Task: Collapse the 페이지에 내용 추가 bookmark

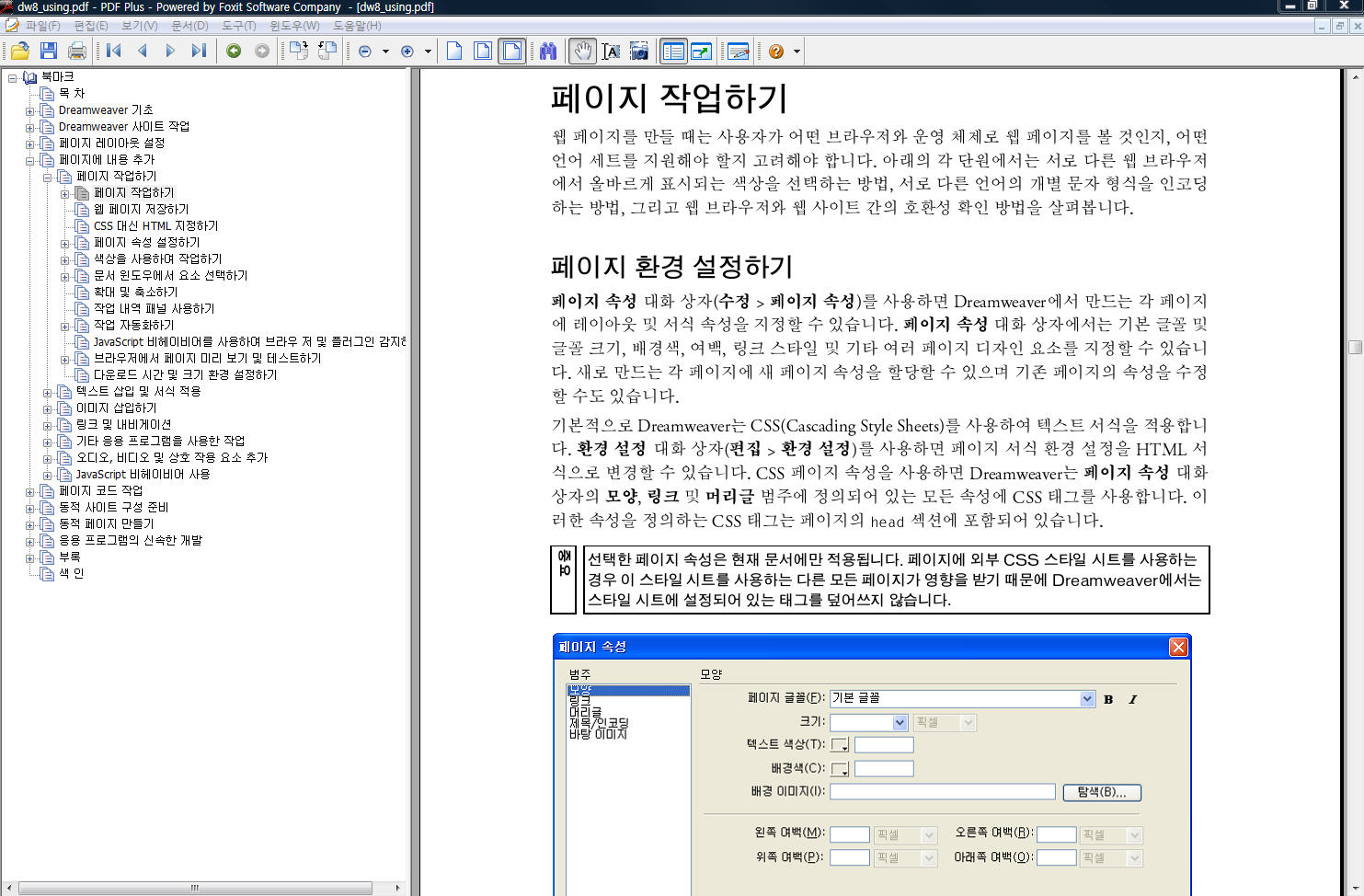Action: (x=29, y=160)
